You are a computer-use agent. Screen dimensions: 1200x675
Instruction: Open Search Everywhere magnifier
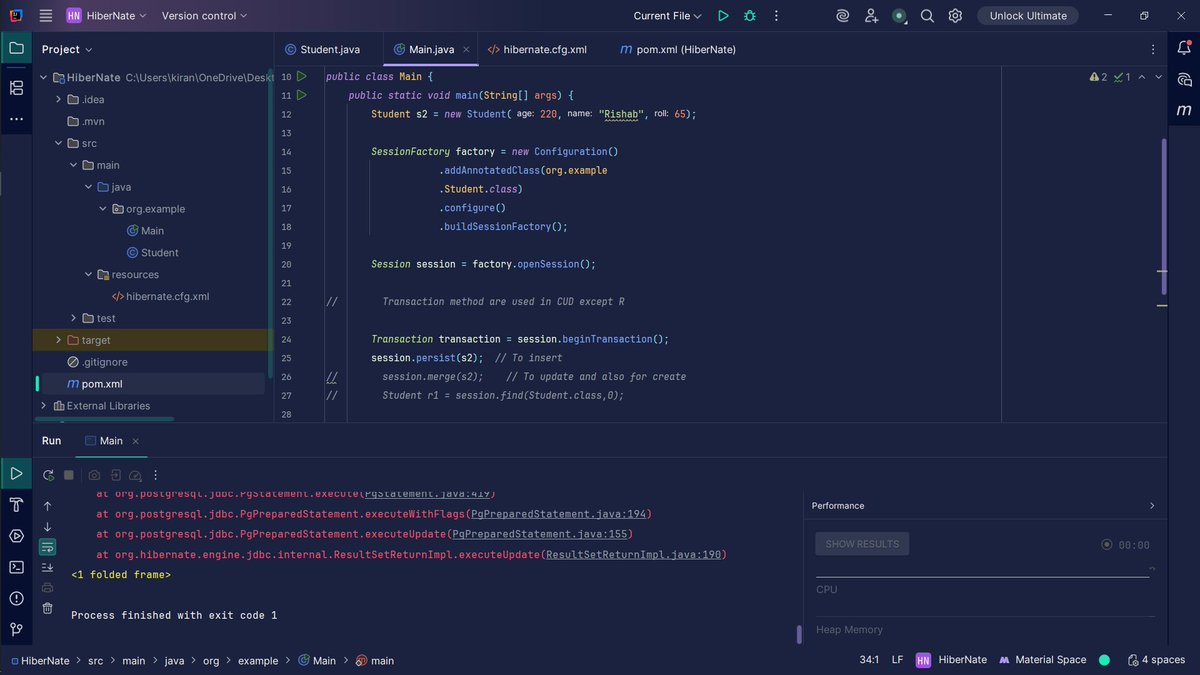click(x=927, y=16)
